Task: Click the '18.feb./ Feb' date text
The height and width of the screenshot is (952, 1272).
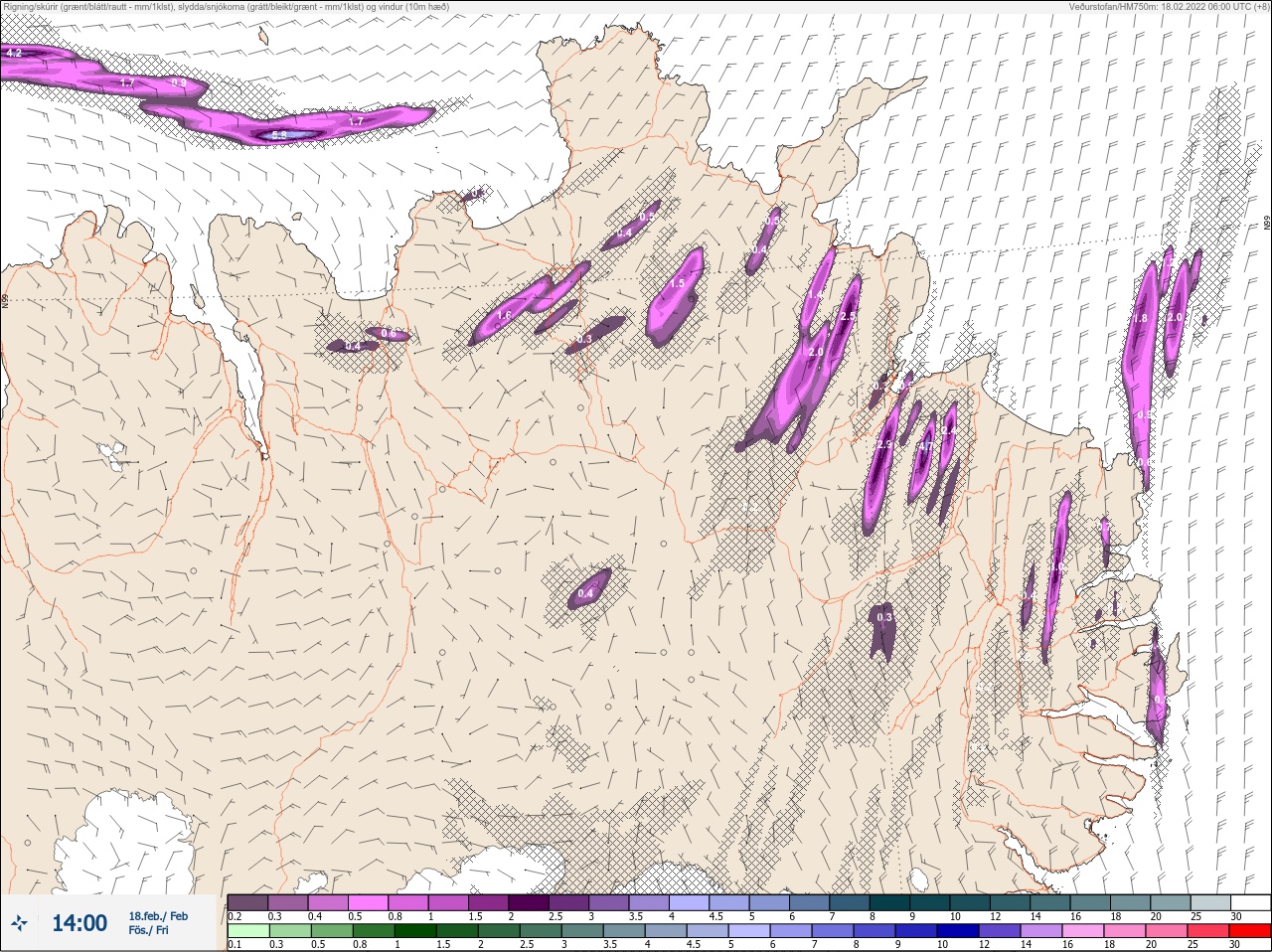Action: tap(158, 916)
